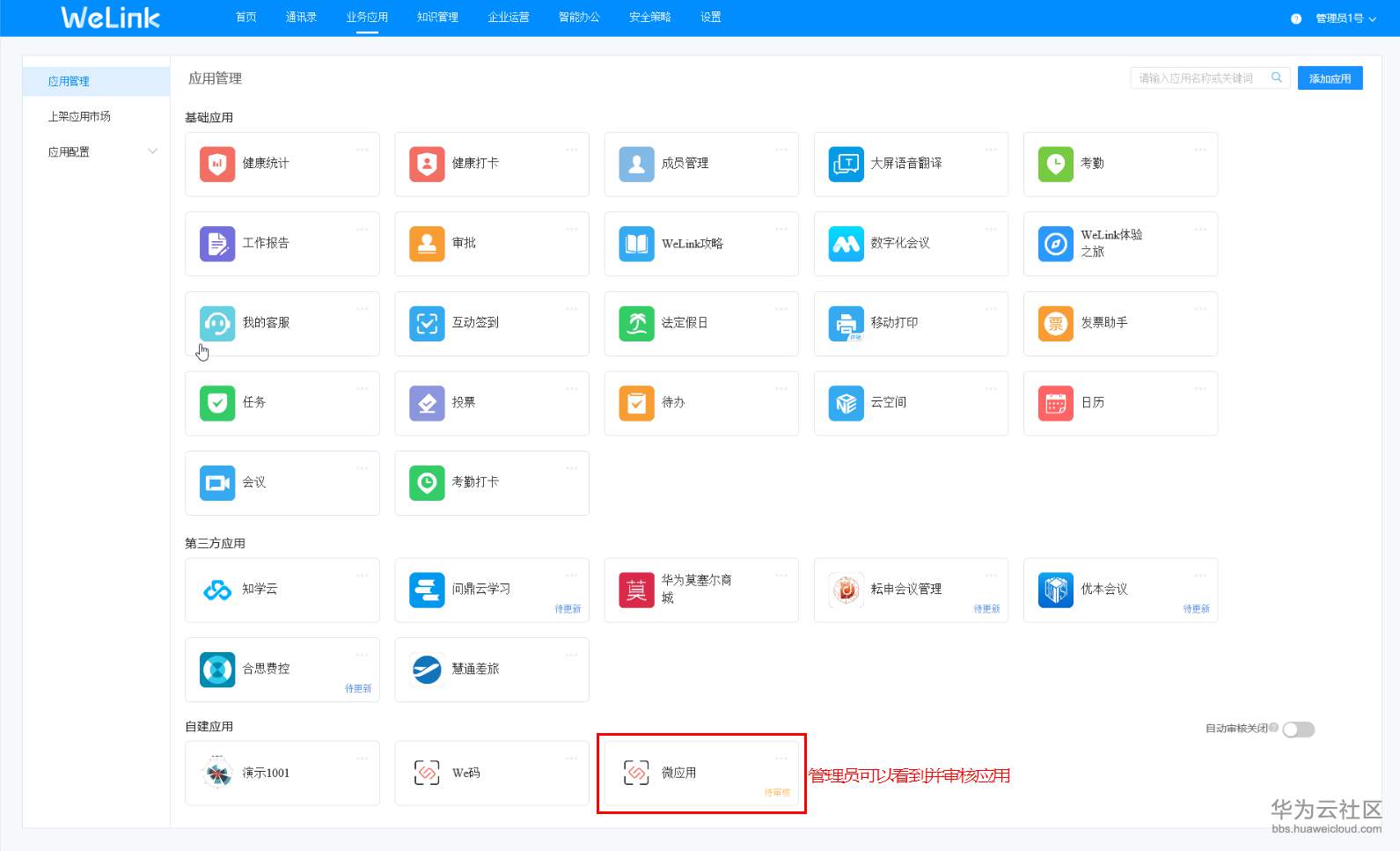
Task: Open the 智能办公 tab
Action: click(579, 18)
